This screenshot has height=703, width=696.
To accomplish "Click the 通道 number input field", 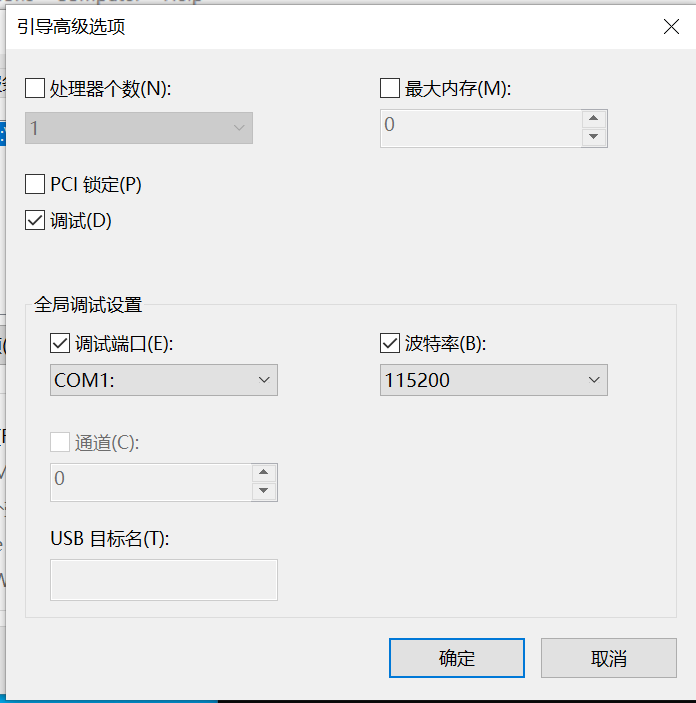I will point(150,481).
